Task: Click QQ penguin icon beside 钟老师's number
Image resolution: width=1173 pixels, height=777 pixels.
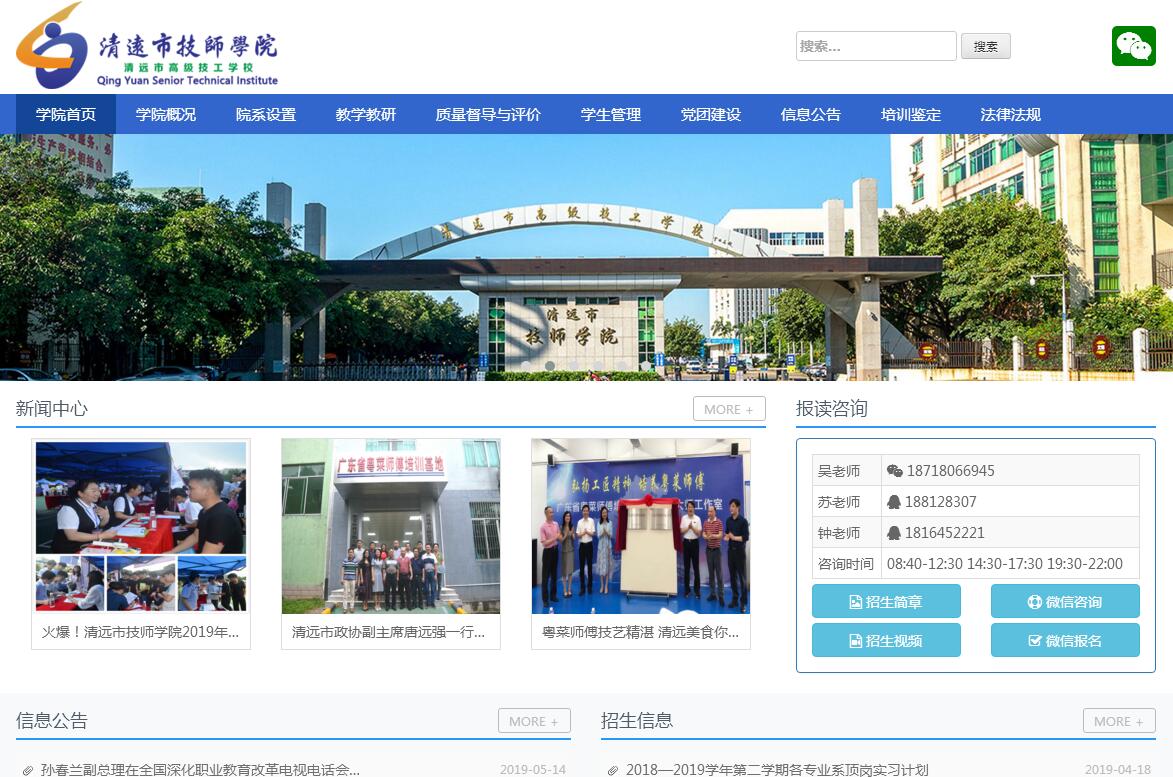Action: [x=895, y=533]
